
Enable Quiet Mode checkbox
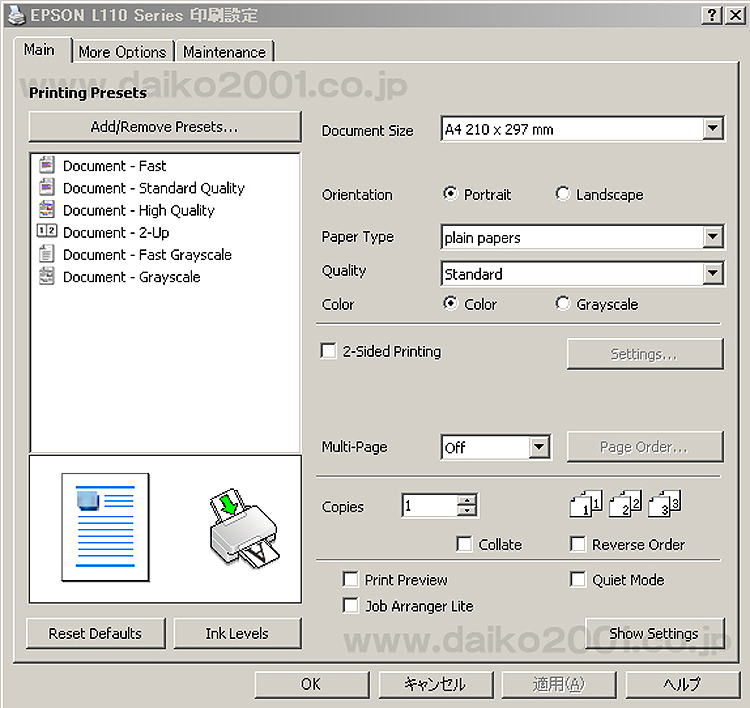[577, 579]
